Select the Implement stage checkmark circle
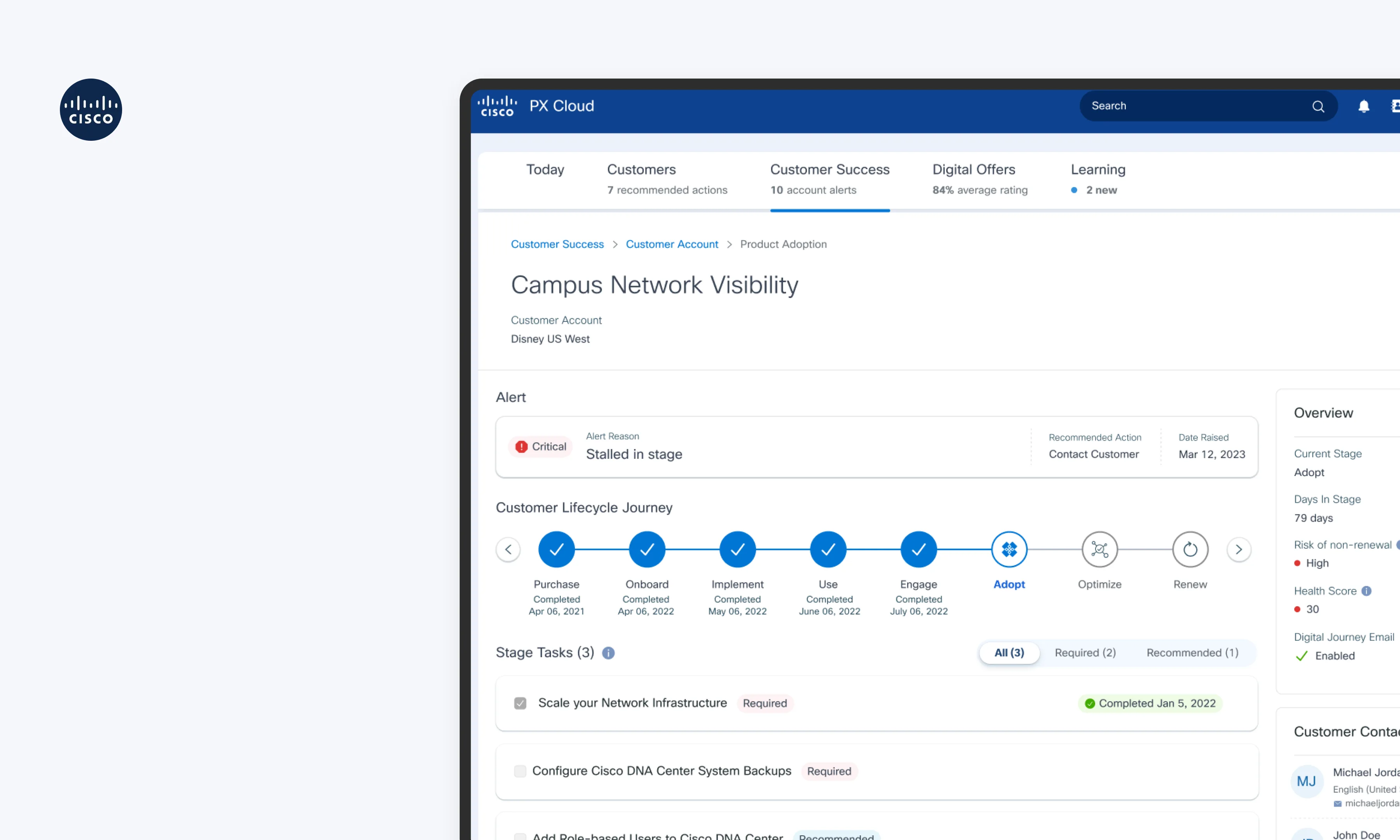 [x=737, y=549]
